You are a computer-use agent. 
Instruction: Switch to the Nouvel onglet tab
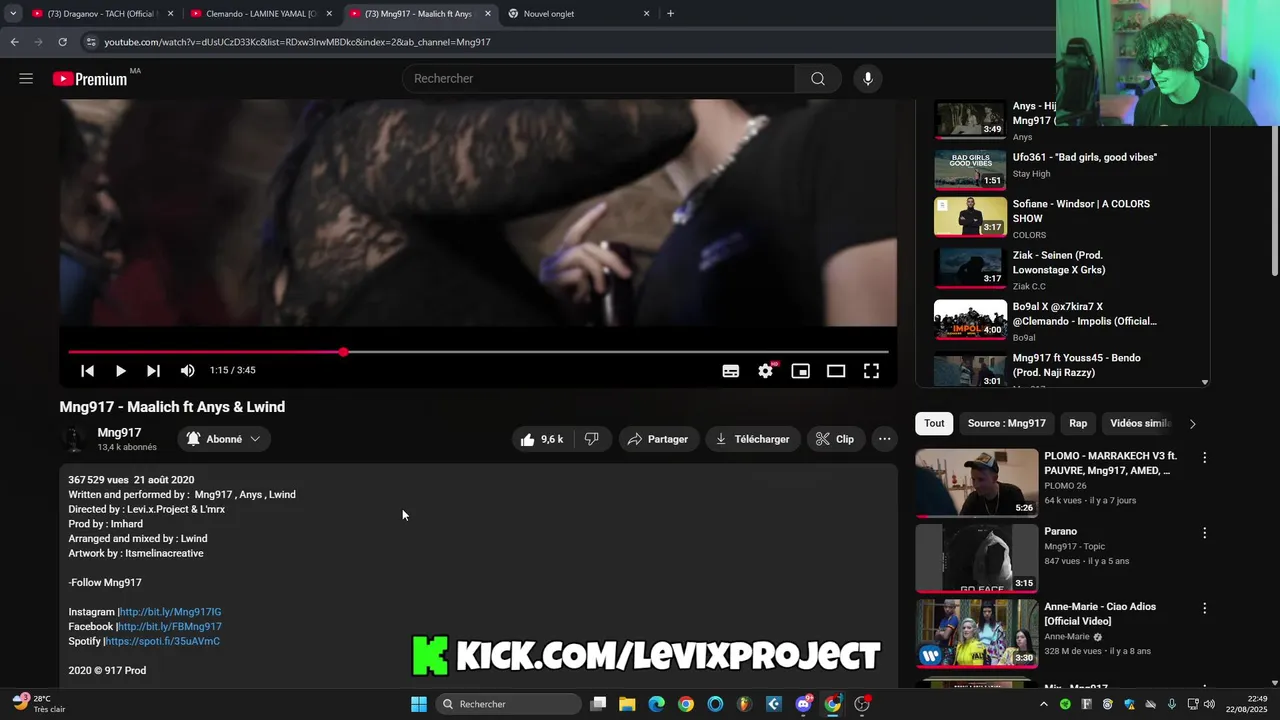(578, 14)
